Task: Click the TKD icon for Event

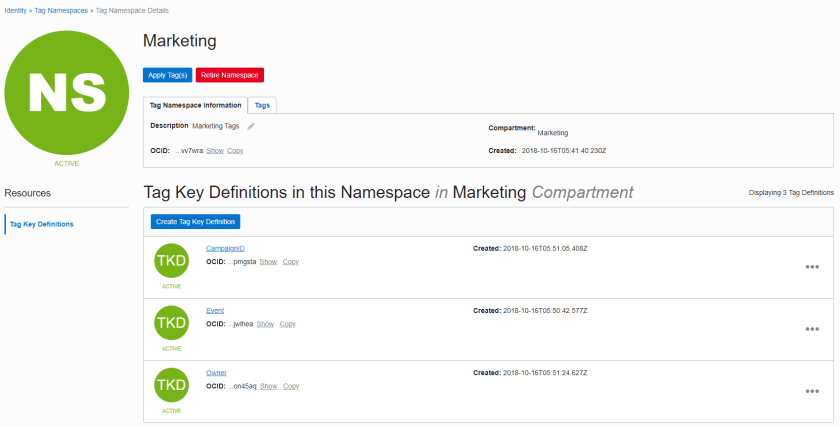Action: point(171,323)
